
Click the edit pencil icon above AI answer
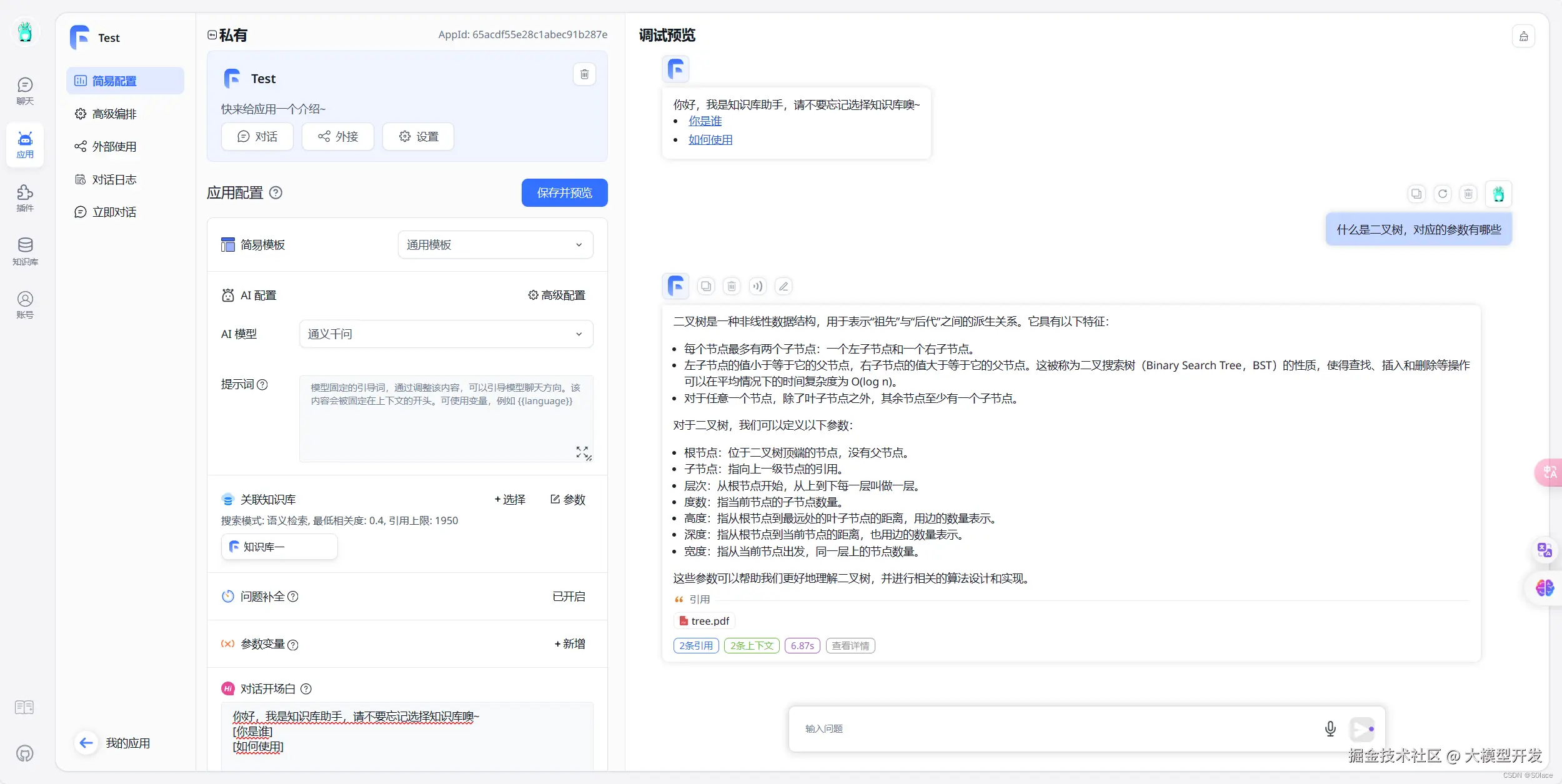(783, 286)
